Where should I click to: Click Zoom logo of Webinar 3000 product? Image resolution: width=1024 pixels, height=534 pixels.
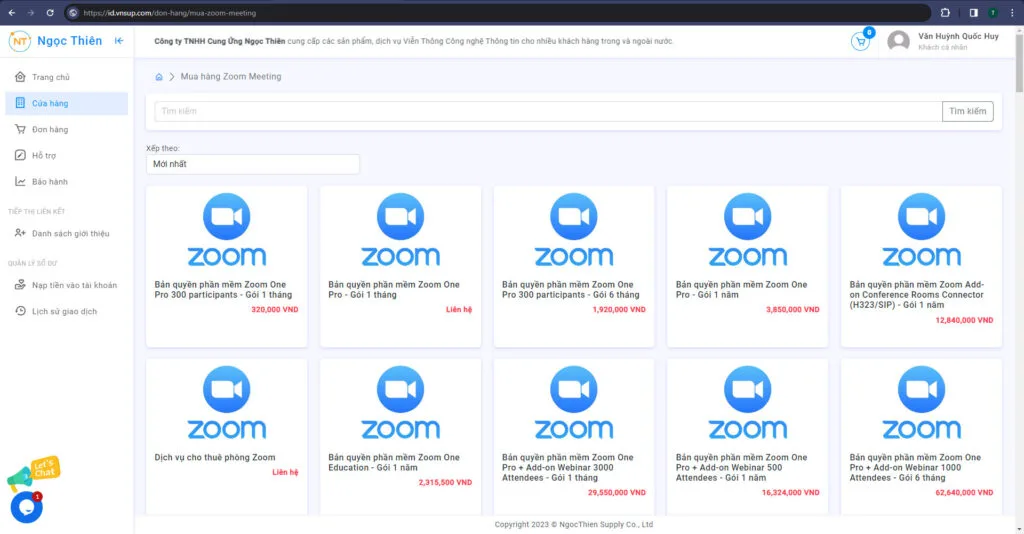pyautogui.click(x=574, y=403)
